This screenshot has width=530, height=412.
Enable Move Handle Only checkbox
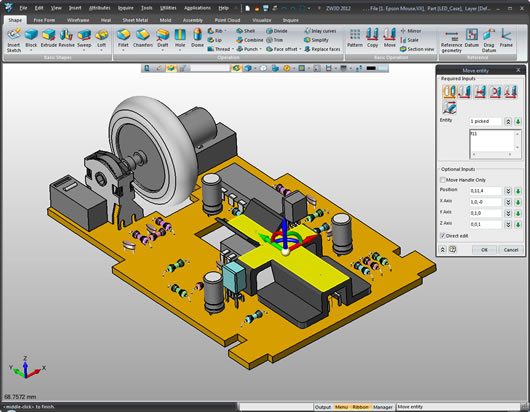point(442,180)
